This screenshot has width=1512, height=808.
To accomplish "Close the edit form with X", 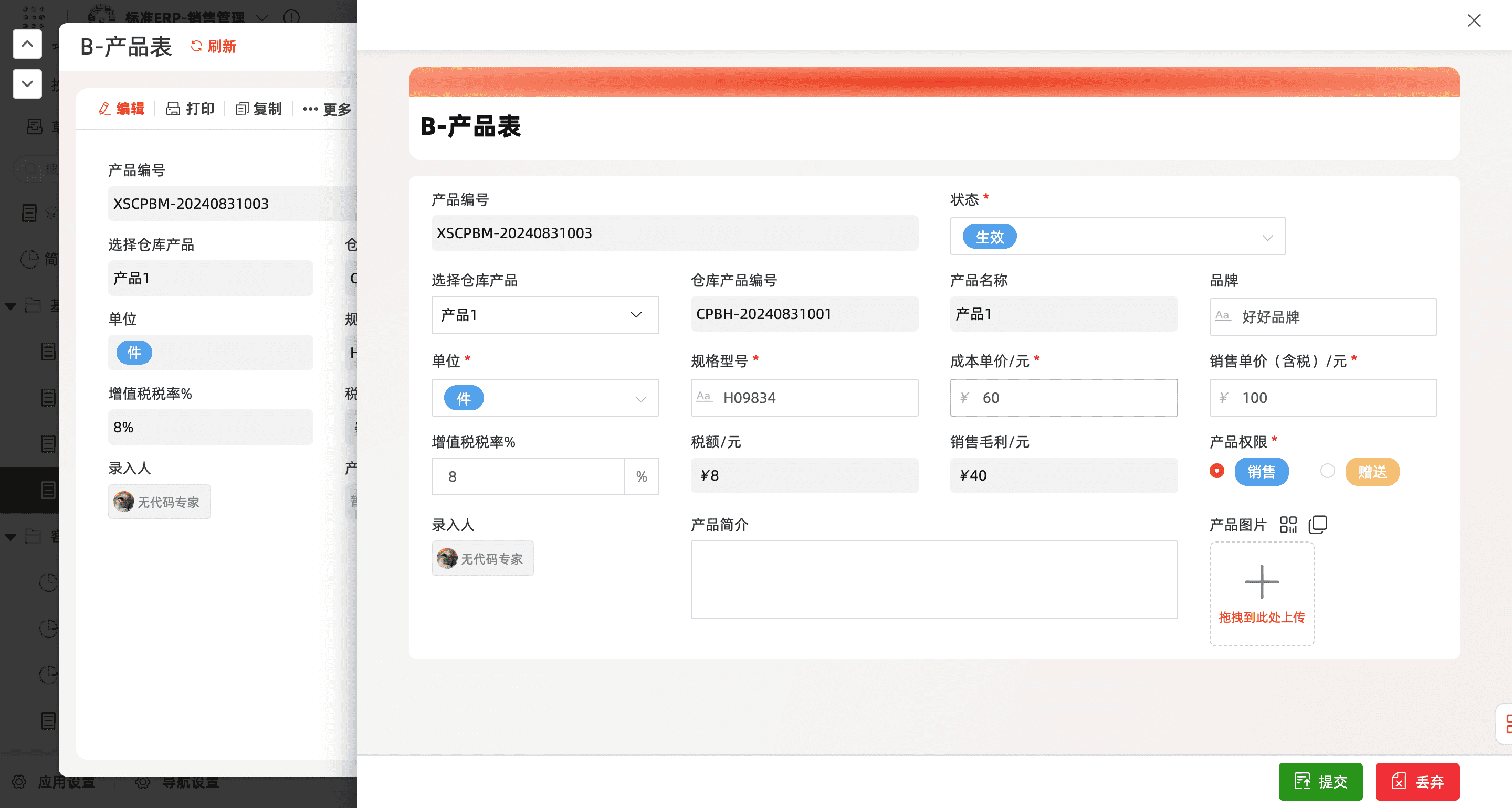I will coord(1473,20).
